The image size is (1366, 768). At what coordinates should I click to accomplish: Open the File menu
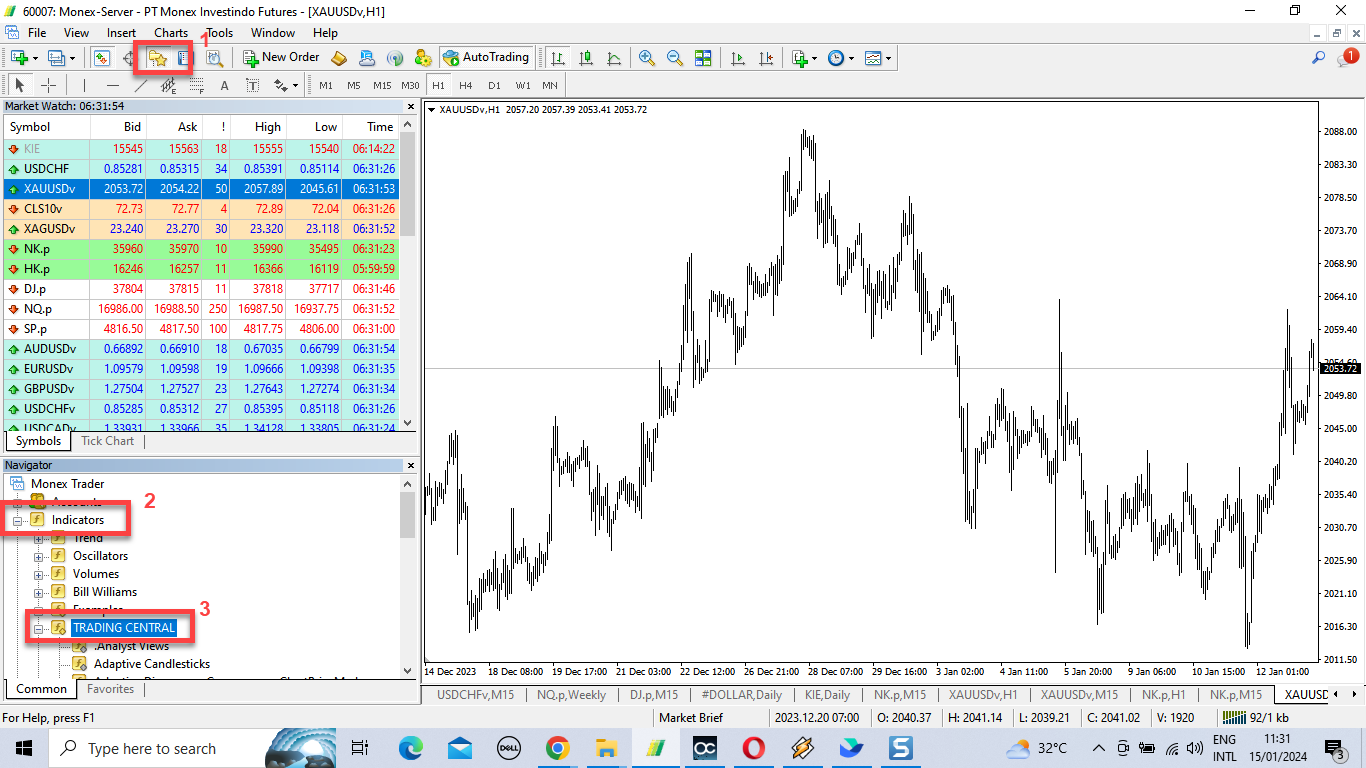[37, 32]
